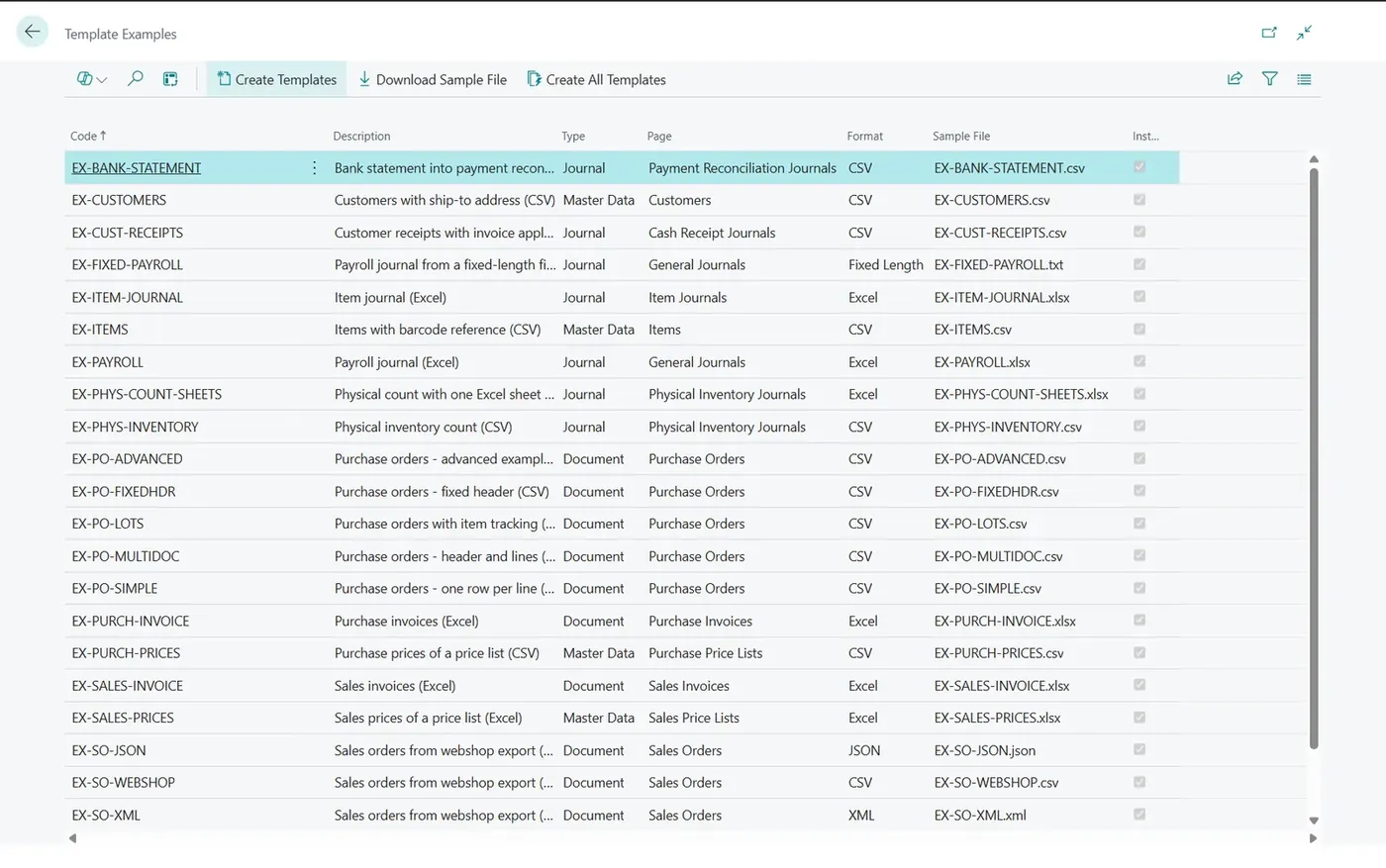Toggle installed checkbox for EX-CUST-RECEIPTS
Viewport: 1386px width, 868px height.
coord(1139,232)
